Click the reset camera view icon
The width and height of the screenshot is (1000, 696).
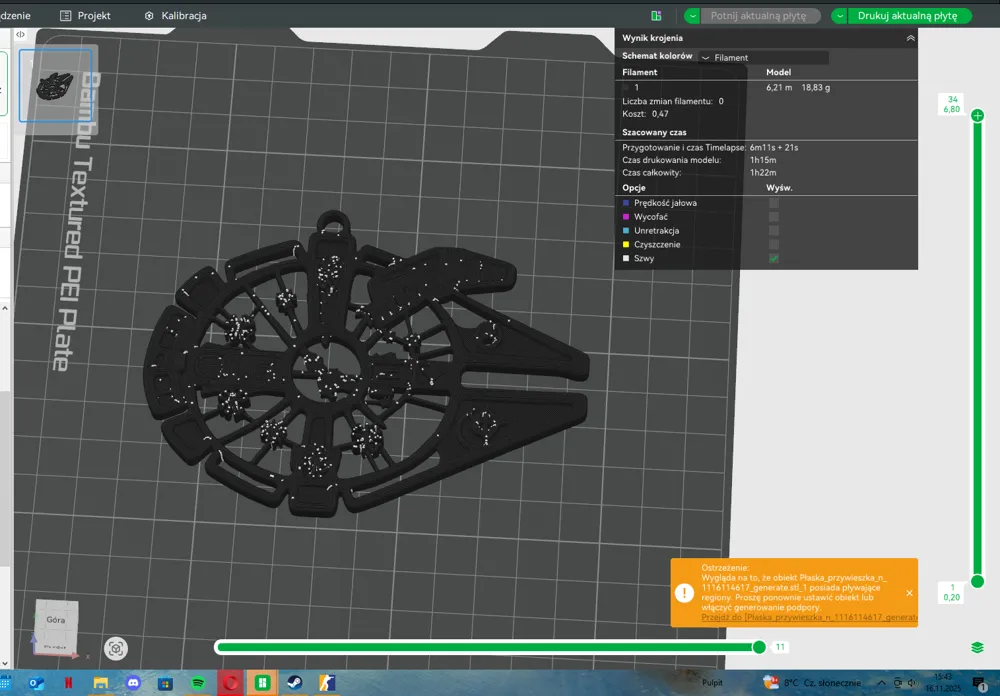coord(115,649)
